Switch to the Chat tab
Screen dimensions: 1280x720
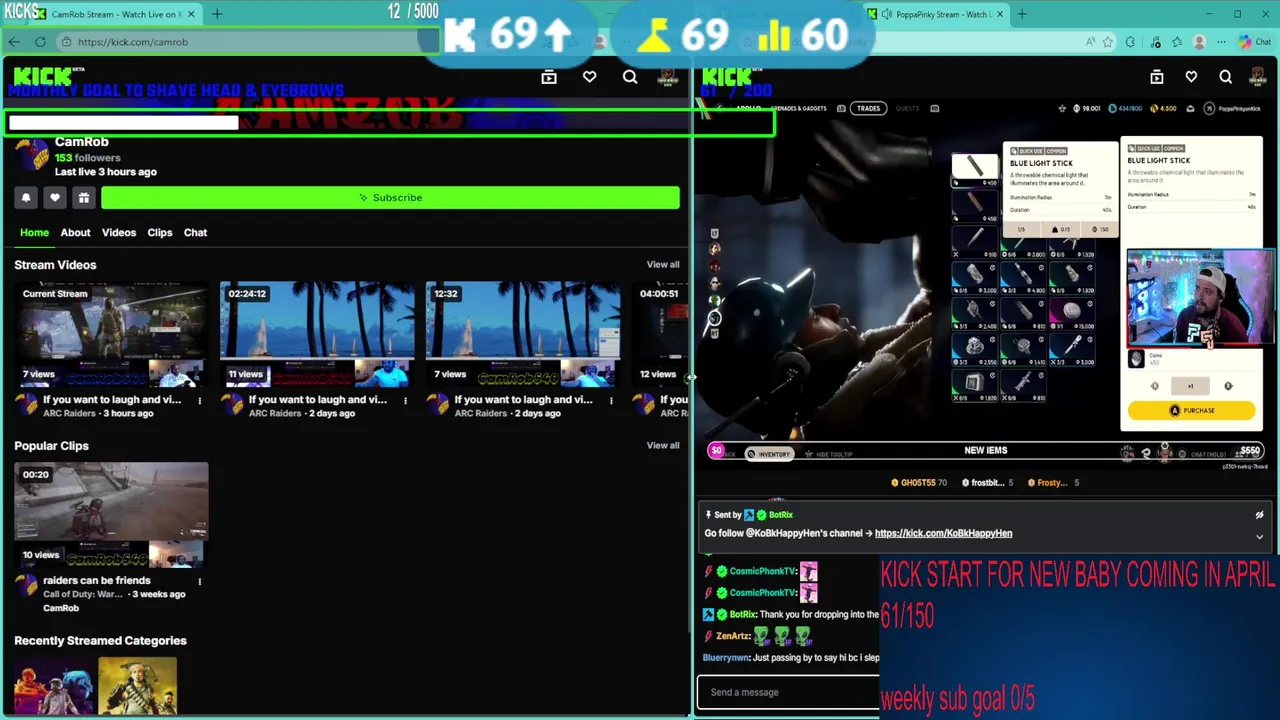195,232
